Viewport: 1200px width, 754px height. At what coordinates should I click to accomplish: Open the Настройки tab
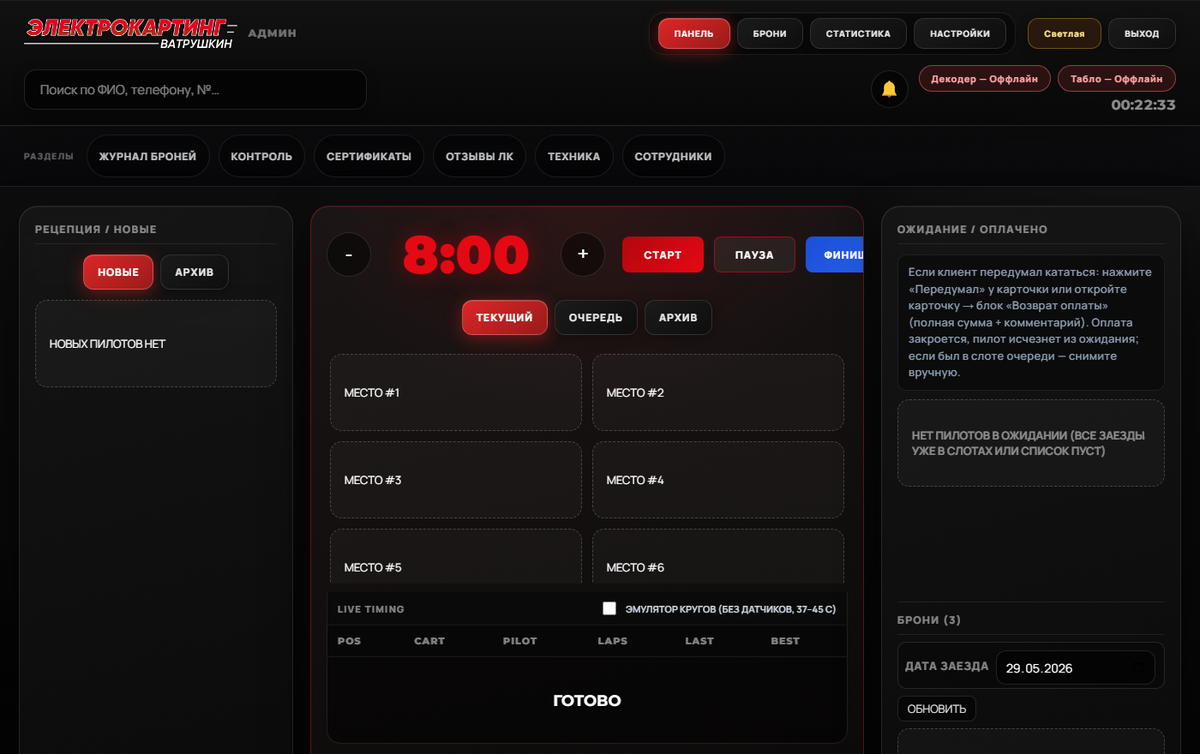(960, 33)
